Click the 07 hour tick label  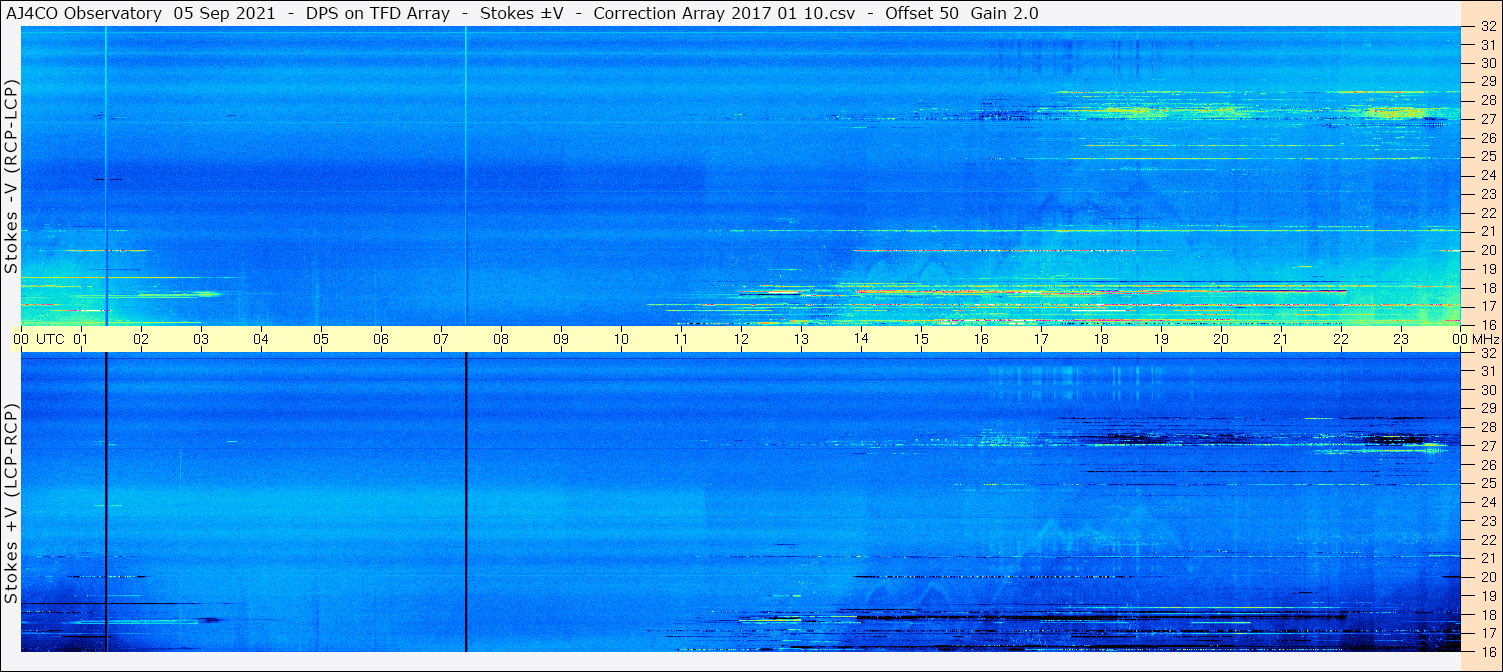pos(441,339)
